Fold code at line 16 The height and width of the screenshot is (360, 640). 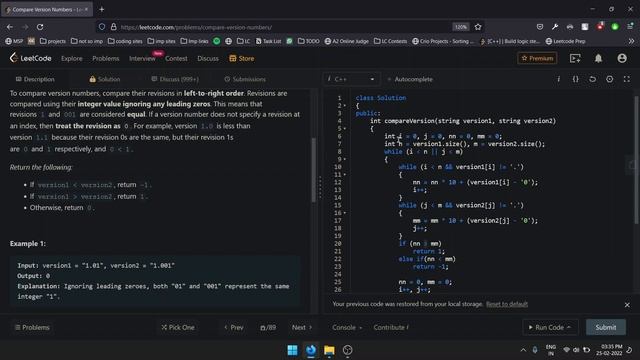pyautogui.click(x=344, y=213)
